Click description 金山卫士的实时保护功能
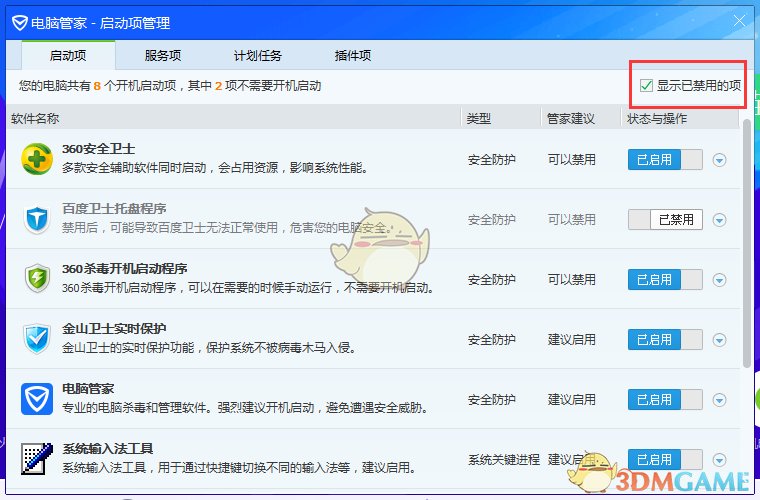 tap(209, 347)
